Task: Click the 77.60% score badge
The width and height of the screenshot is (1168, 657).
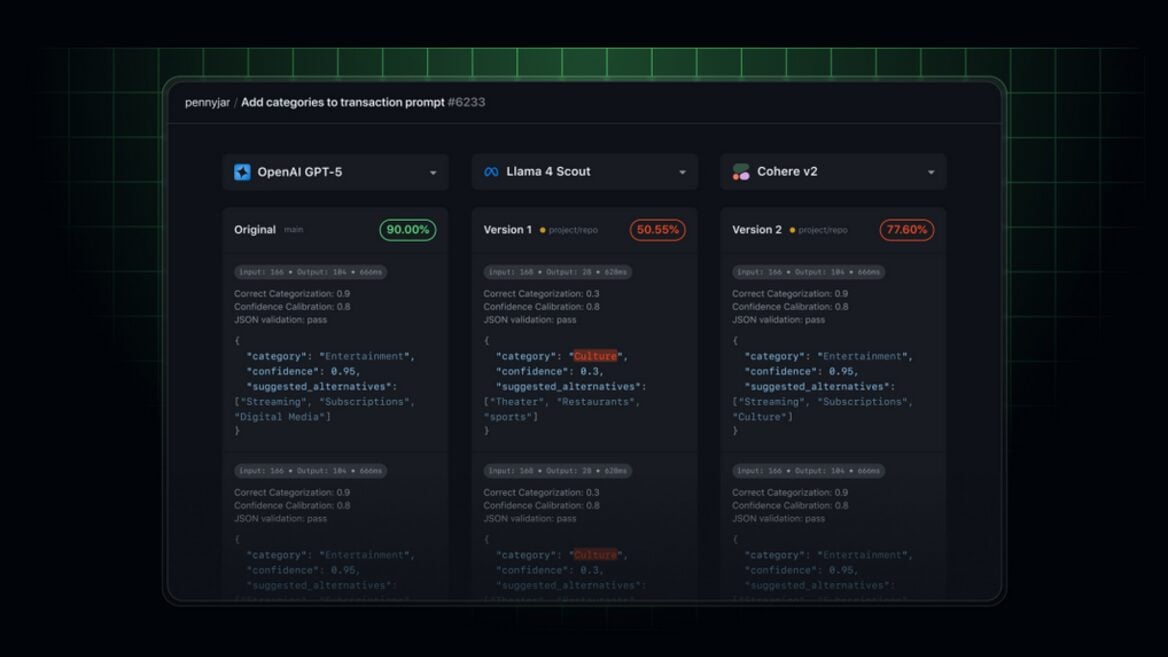Action: point(907,229)
